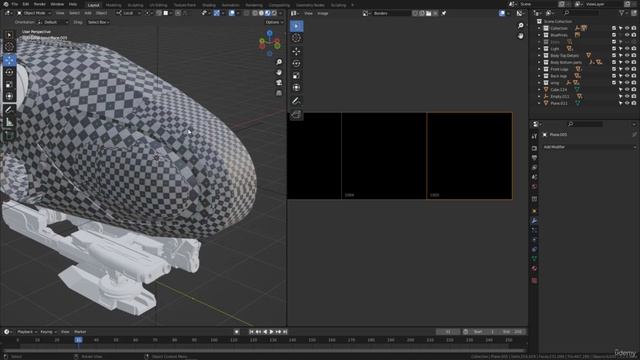Click the navigation axis gizmo
The width and height of the screenshot is (640, 360).
coord(269,42)
